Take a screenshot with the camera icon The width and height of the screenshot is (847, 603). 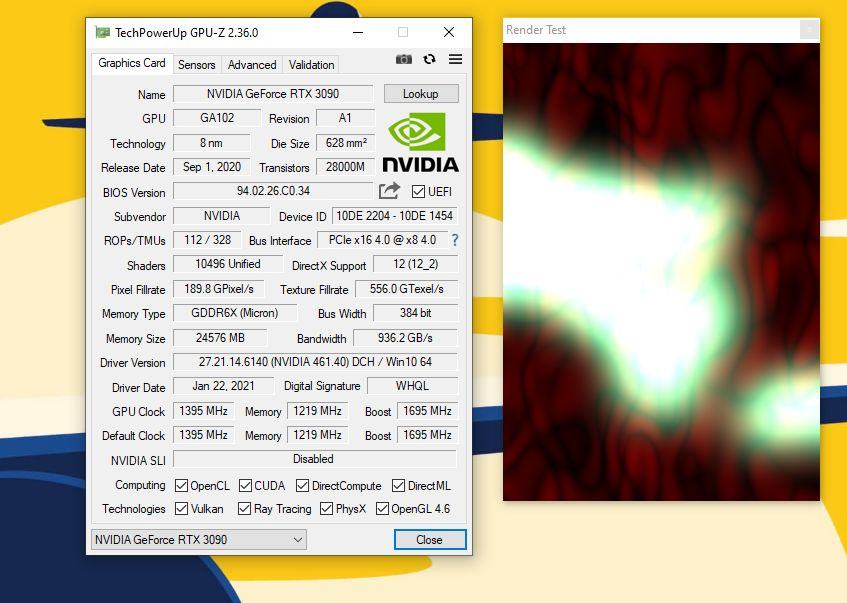coord(404,59)
